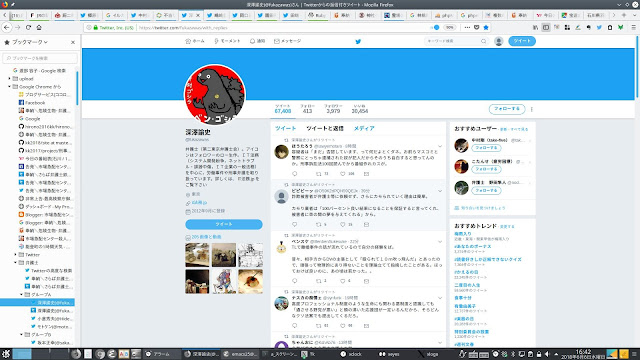Toggle the blue switch at the URL bar's right end
This screenshot has width=640, height=360.
click(435, 27)
